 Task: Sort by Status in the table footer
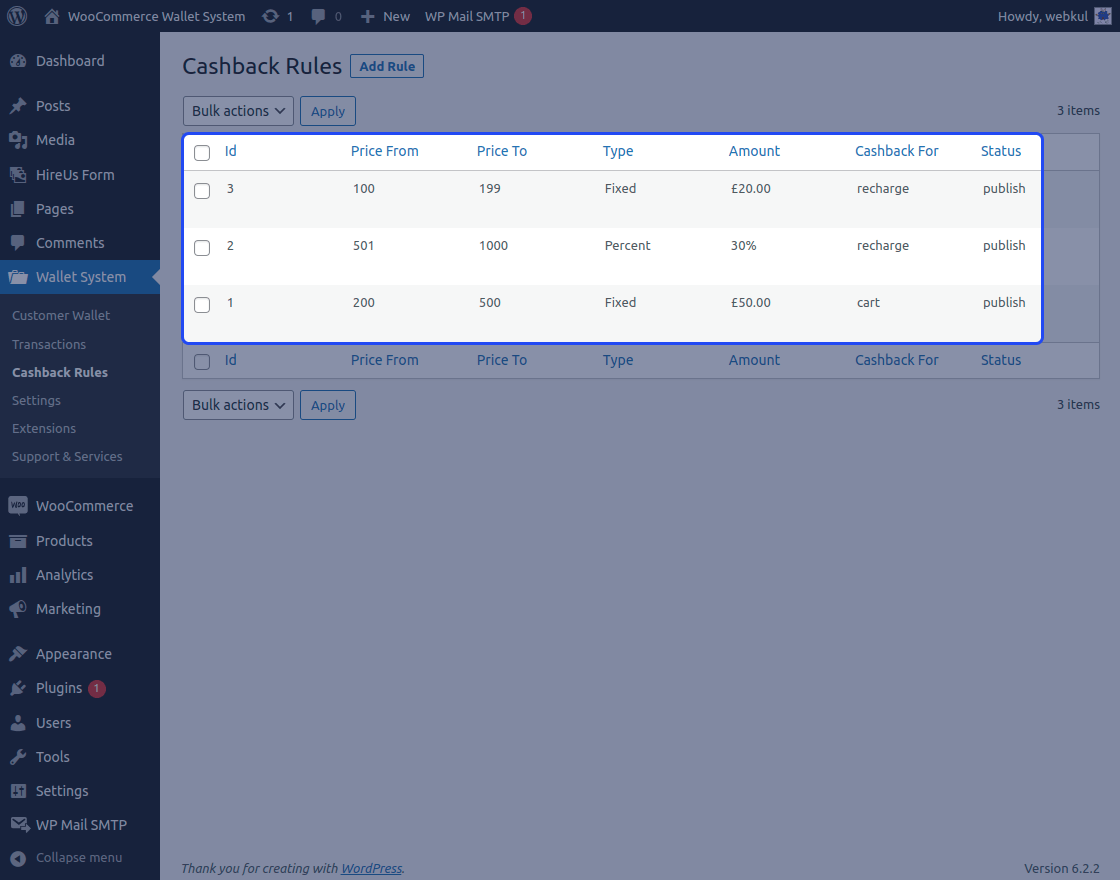tap(1001, 360)
